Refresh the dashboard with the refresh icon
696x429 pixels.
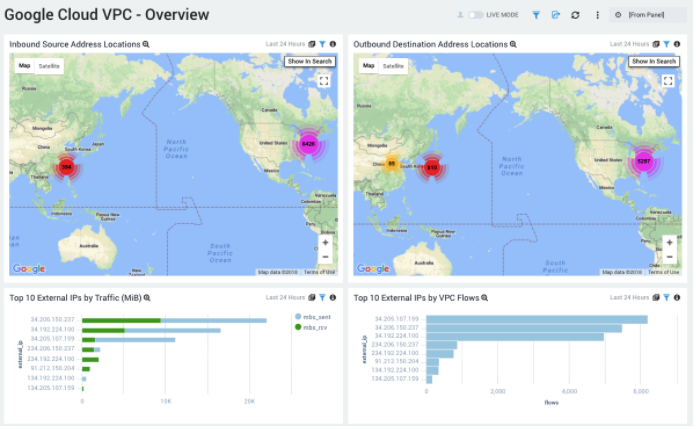coord(575,15)
